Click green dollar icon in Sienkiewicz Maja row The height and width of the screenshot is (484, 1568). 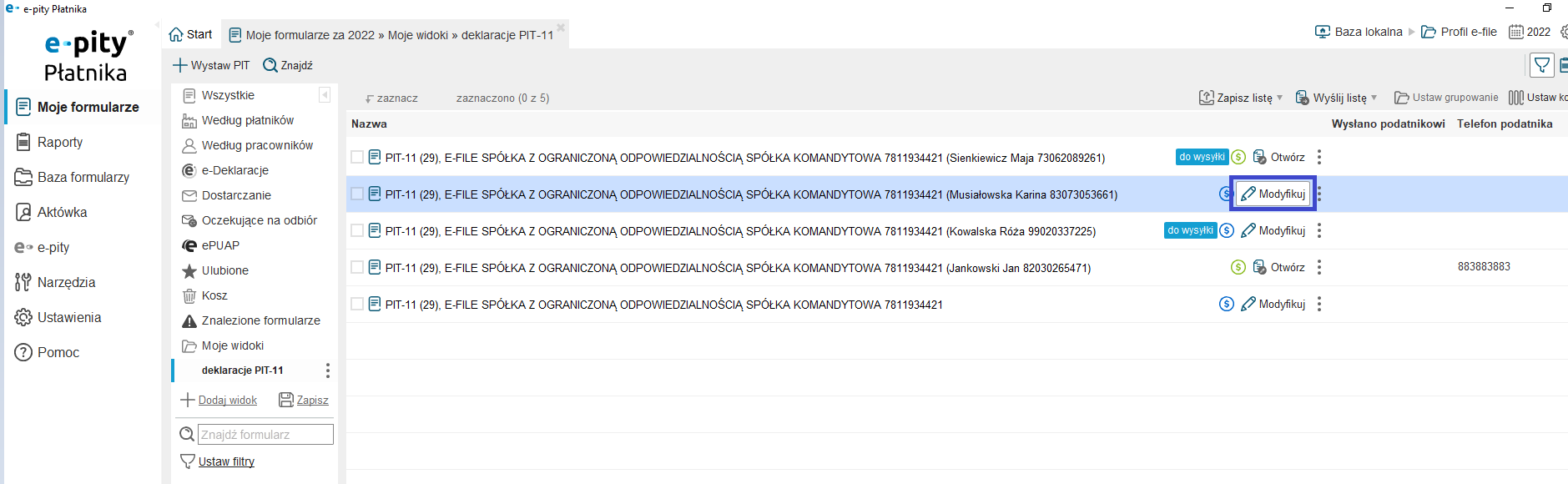coord(1238,157)
